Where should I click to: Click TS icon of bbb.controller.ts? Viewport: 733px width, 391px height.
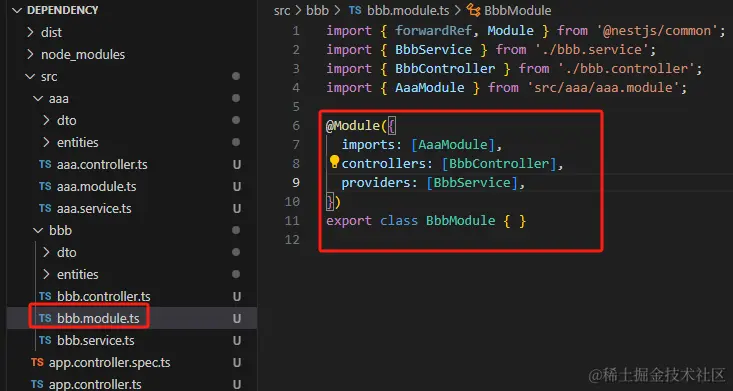[45, 297]
